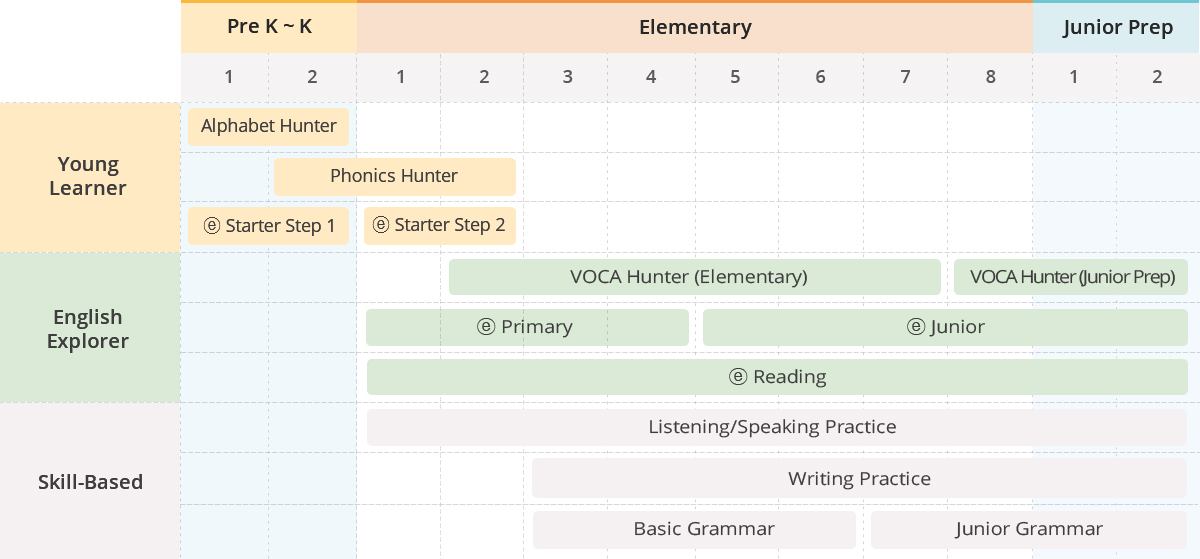Select Listening/Speaking Practice bar
Viewport: 1200px width, 559px height.
click(777, 427)
